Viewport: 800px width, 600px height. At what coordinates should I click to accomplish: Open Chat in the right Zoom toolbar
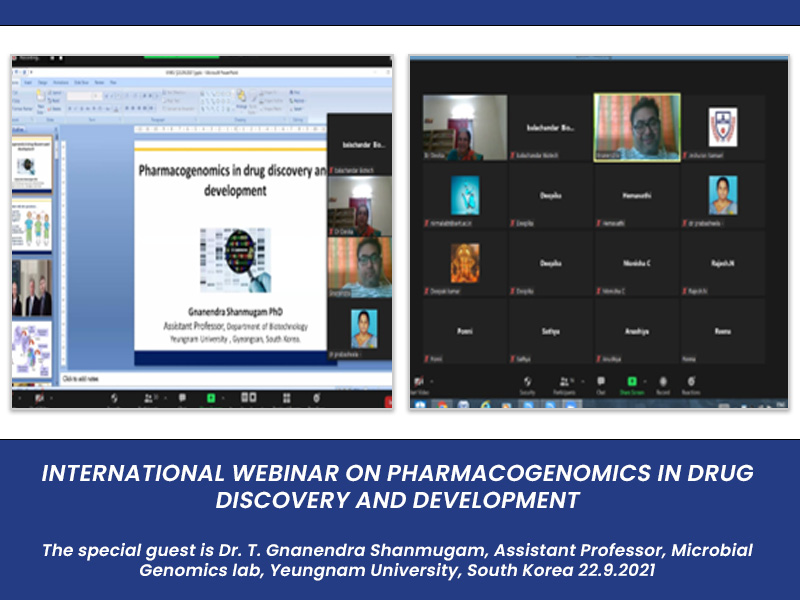(600, 383)
